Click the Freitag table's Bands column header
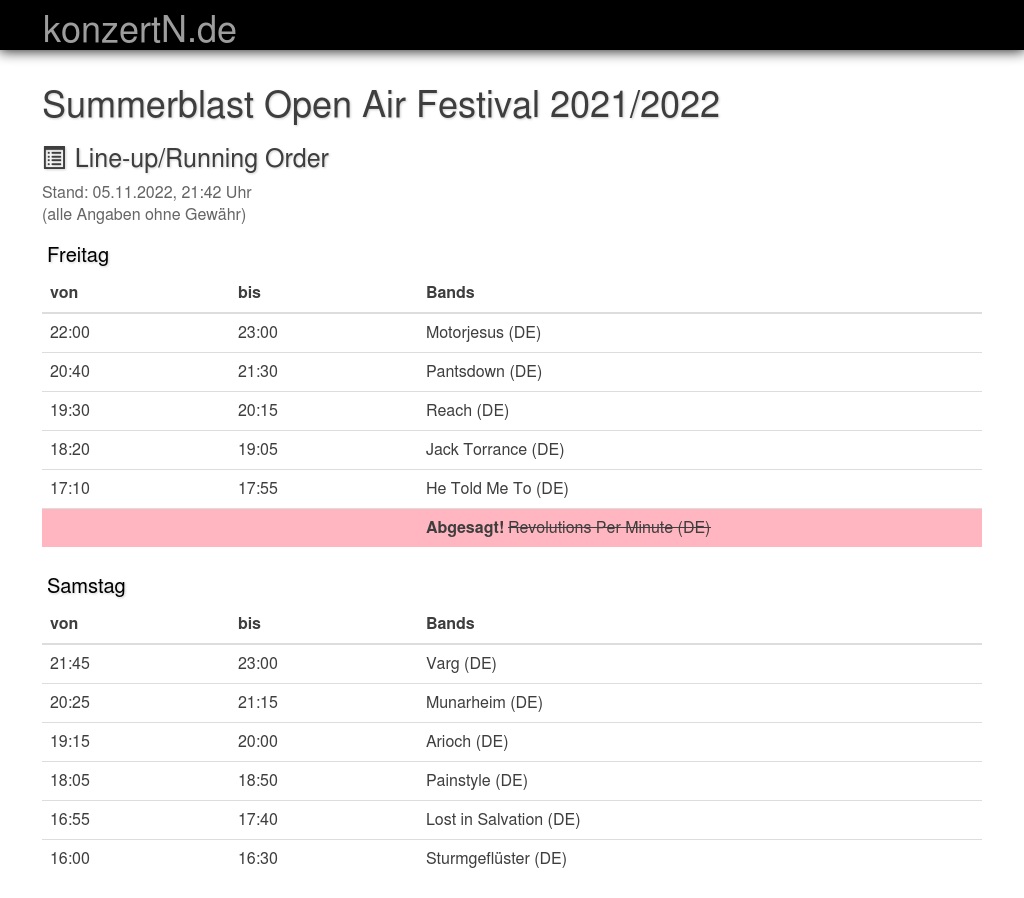The width and height of the screenshot is (1024, 898). point(450,292)
